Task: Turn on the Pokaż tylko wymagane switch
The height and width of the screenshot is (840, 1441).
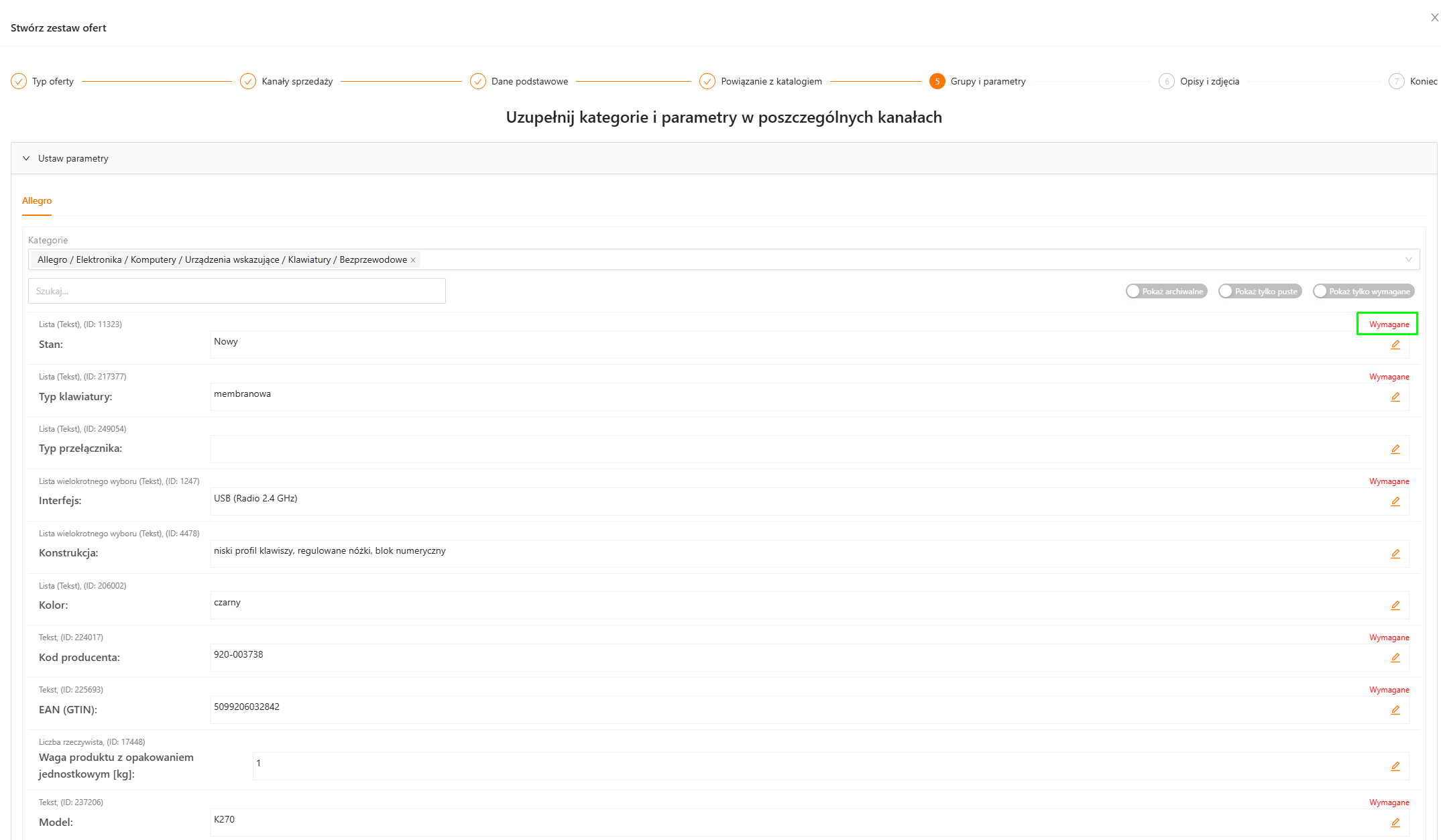Action: coord(1363,291)
